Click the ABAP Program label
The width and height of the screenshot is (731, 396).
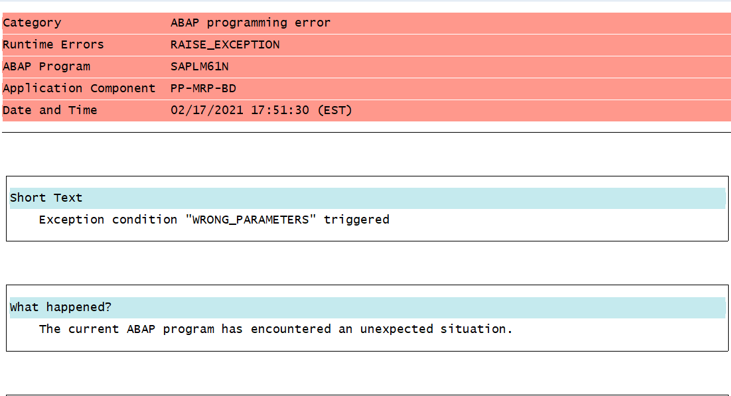click(x=46, y=67)
